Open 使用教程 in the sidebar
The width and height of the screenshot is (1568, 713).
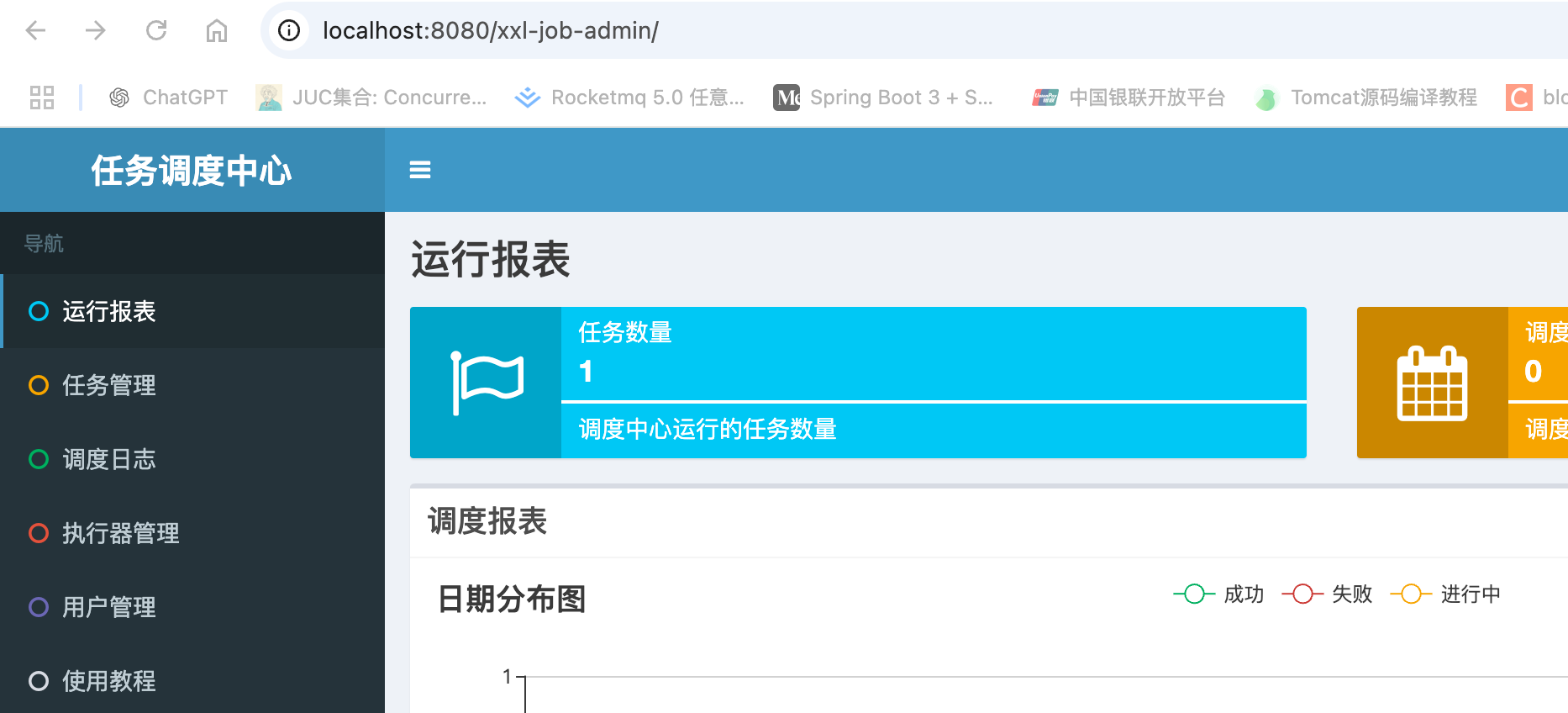click(x=108, y=680)
